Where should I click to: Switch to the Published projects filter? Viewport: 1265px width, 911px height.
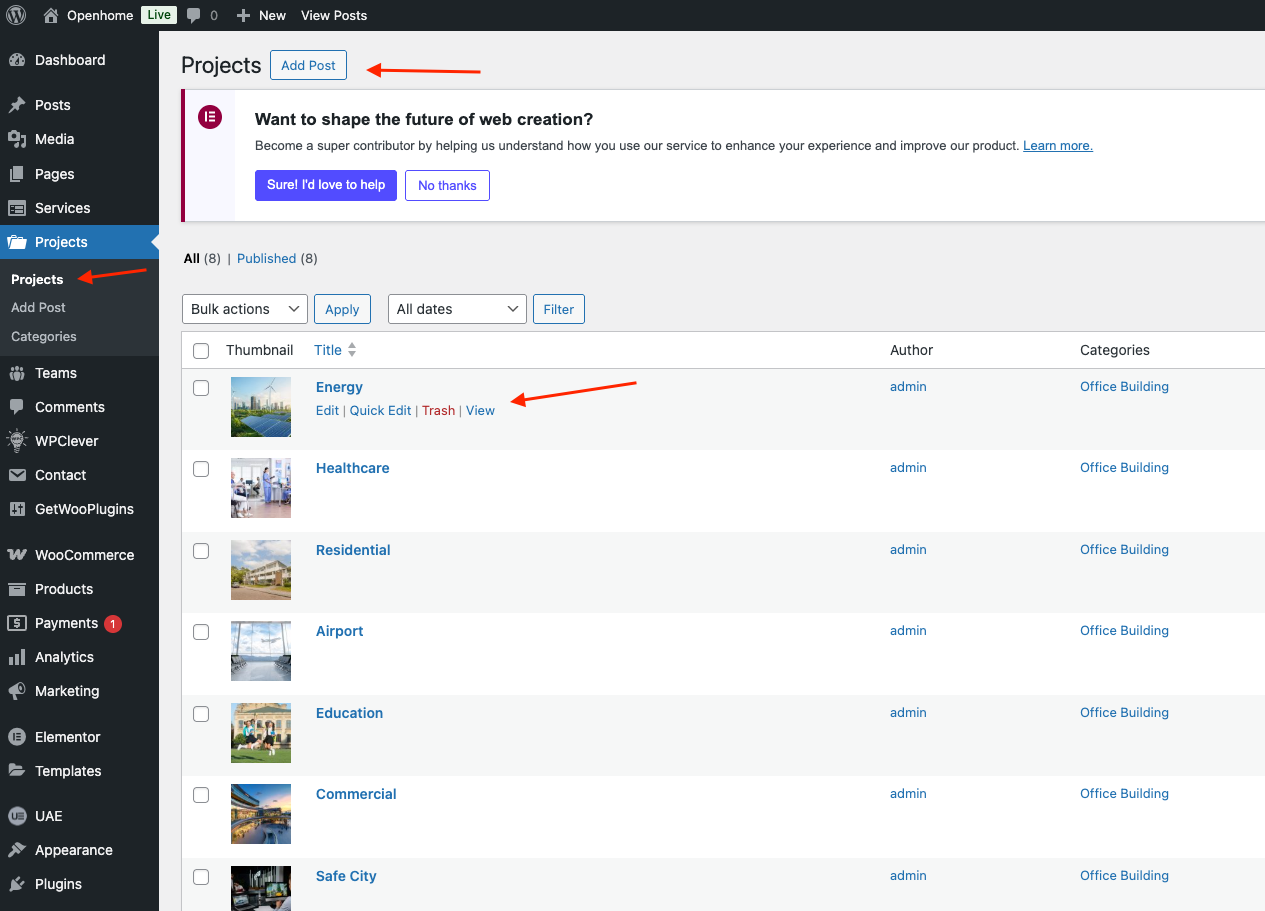tap(266, 258)
